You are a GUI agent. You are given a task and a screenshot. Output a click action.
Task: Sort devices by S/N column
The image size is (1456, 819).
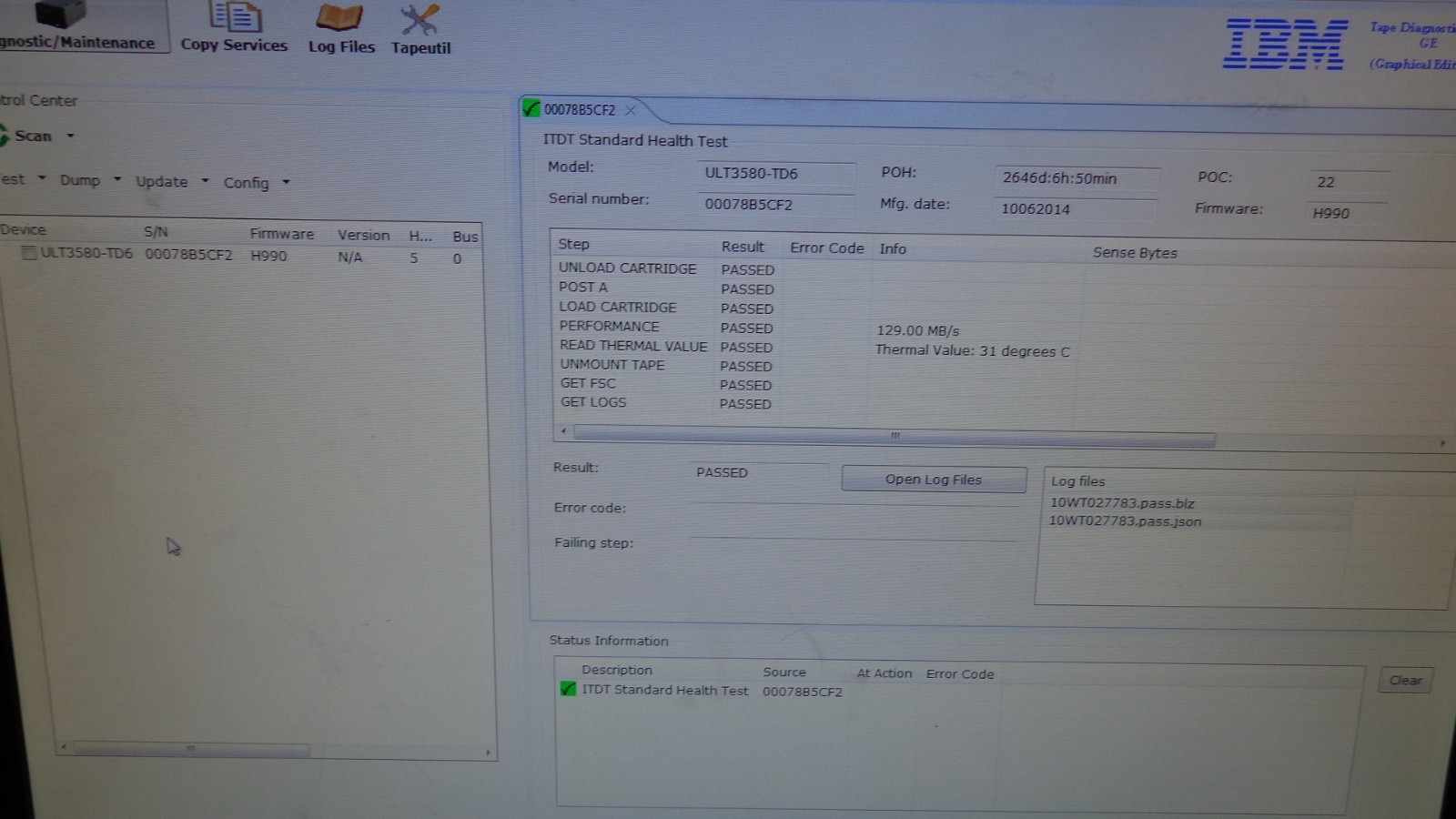coord(156,232)
